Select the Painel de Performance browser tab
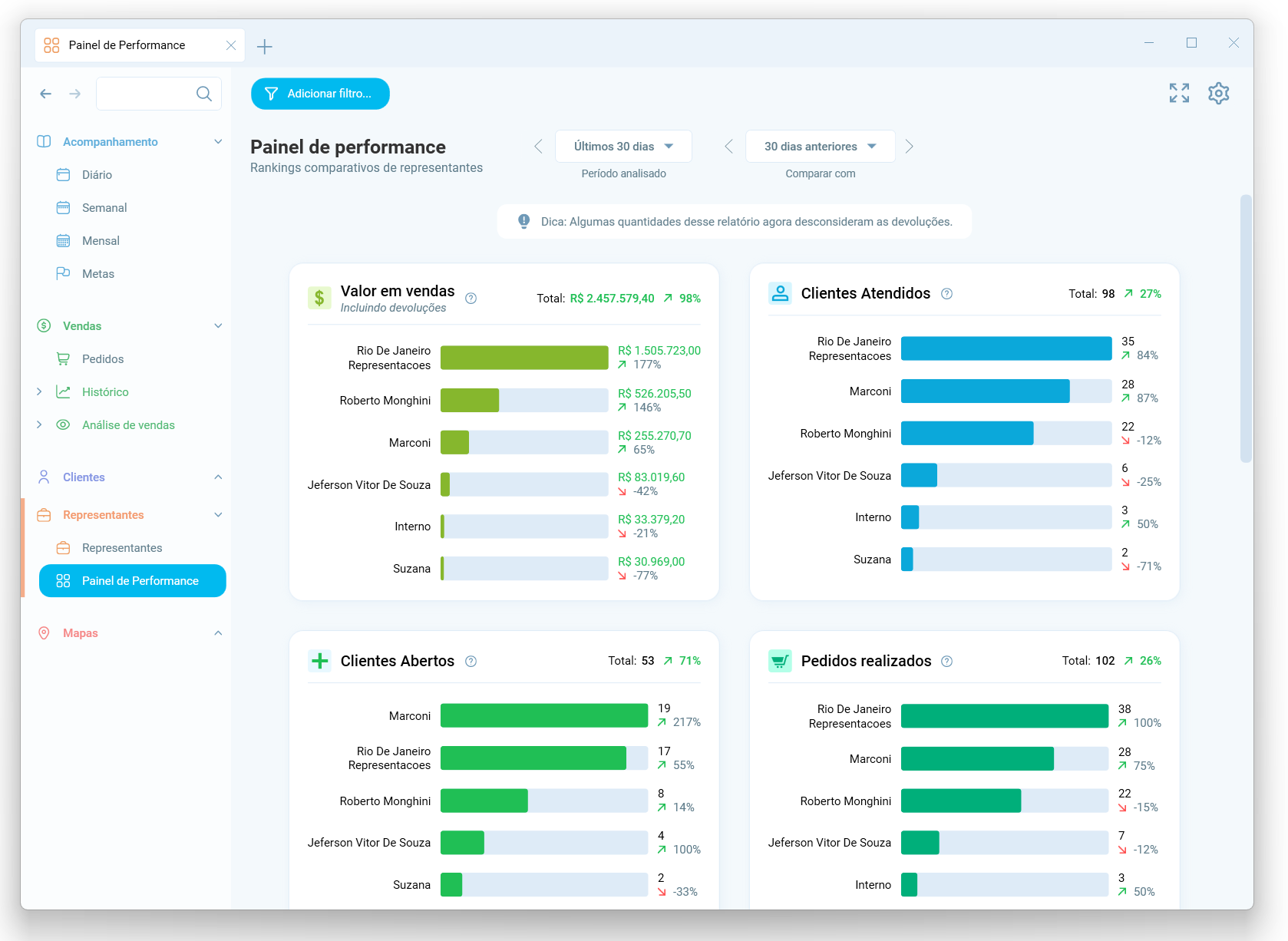Viewport: 1288px width, 941px height. point(140,45)
